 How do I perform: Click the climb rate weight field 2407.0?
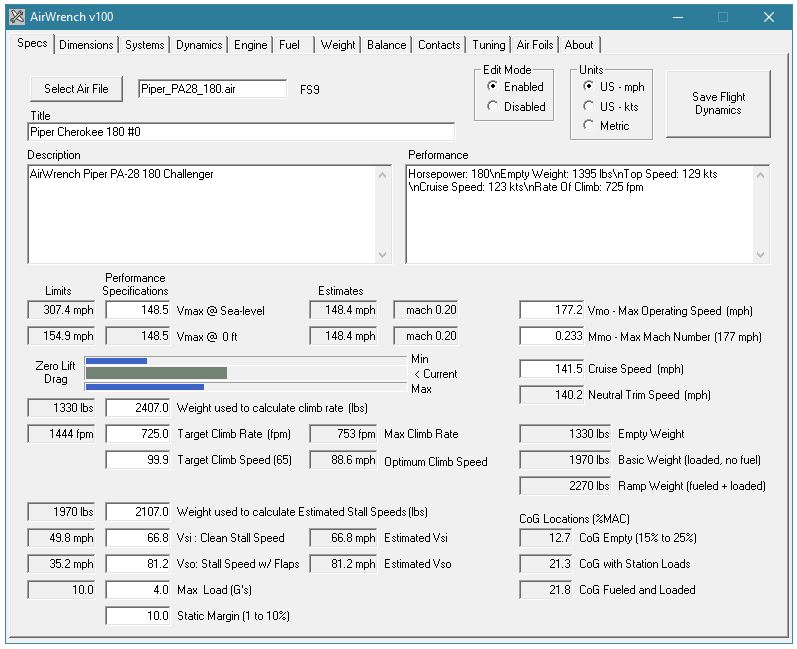[138, 408]
